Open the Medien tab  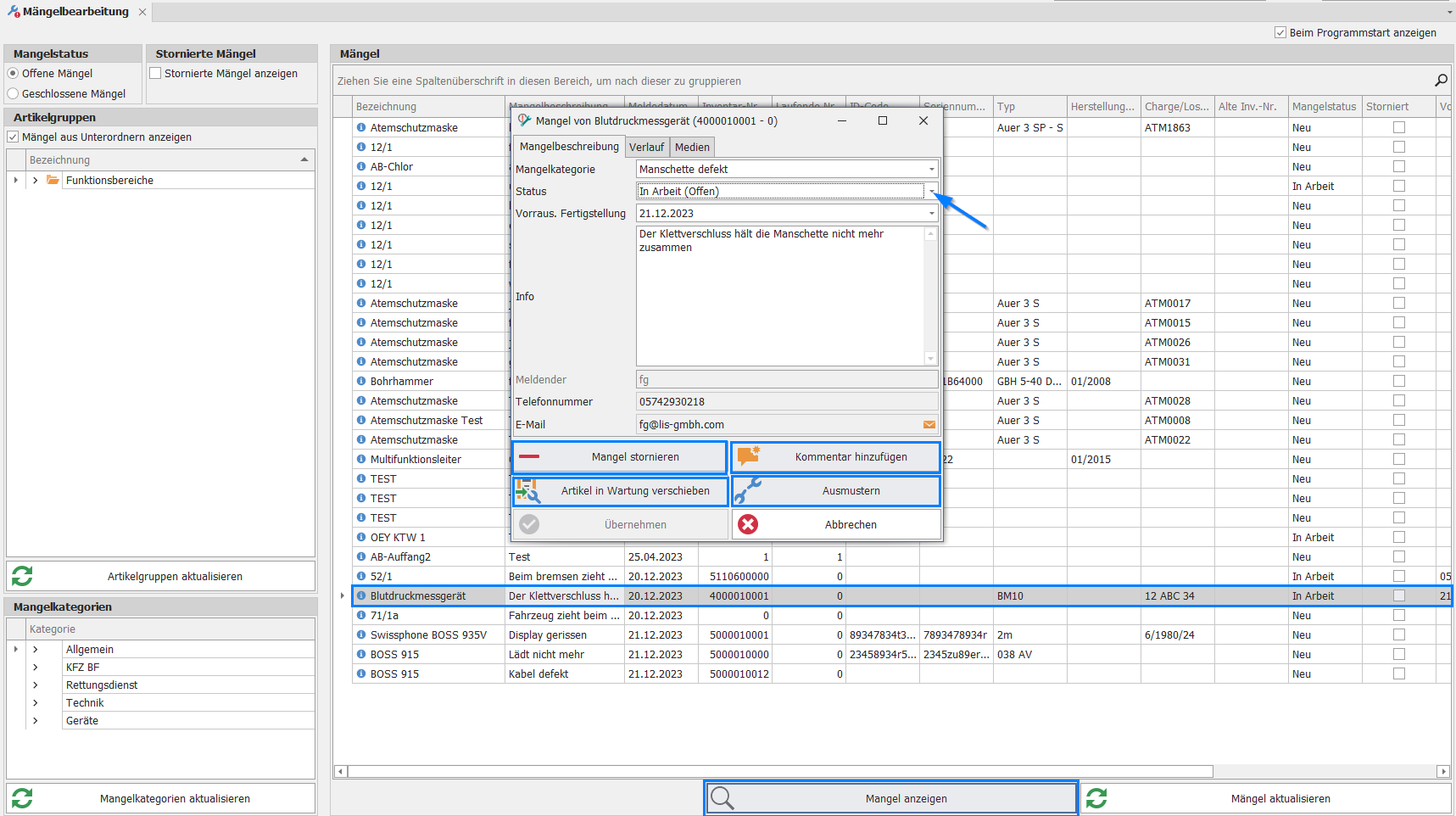tap(692, 148)
